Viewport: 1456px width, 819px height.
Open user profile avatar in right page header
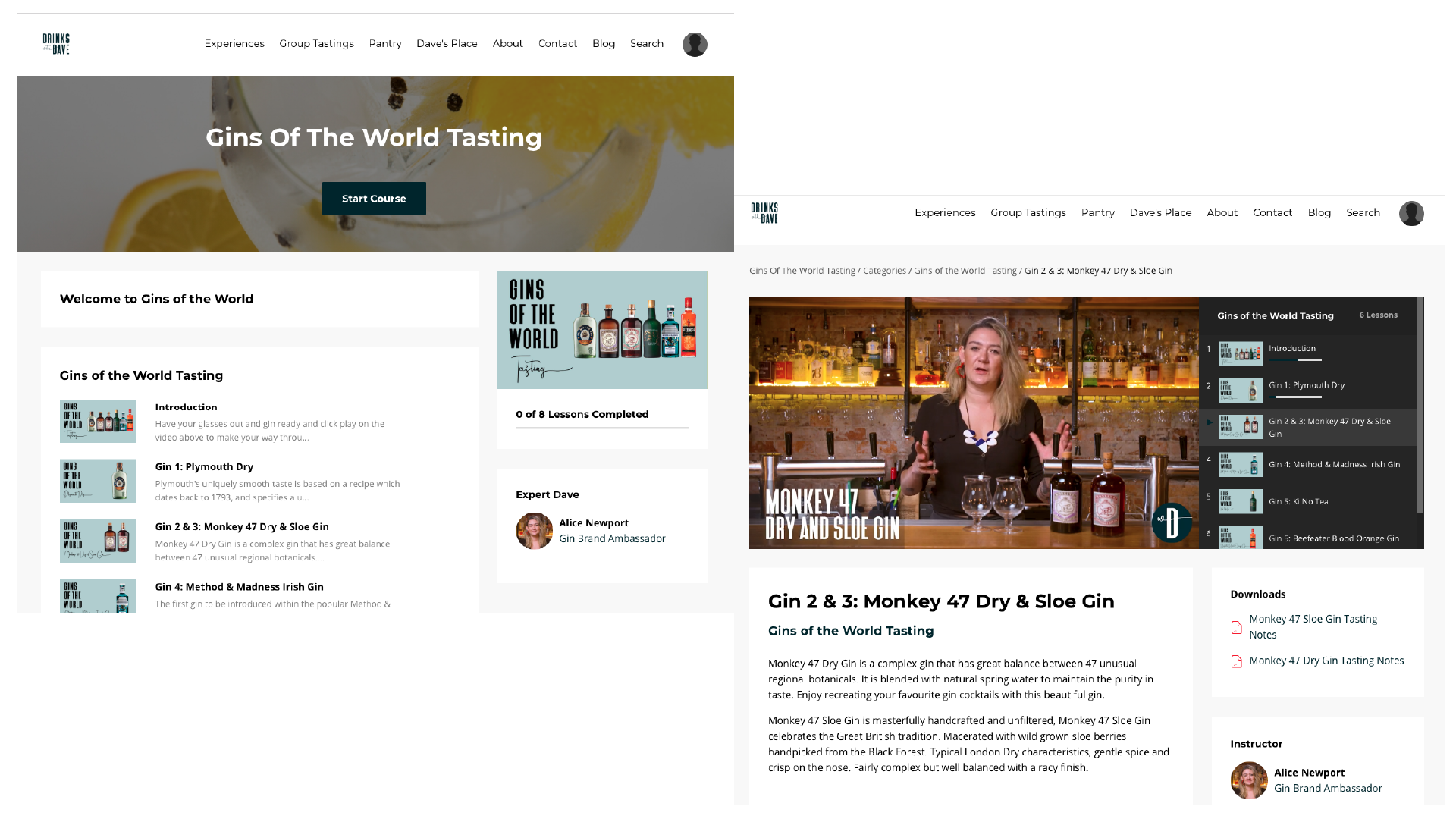(1411, 214)
